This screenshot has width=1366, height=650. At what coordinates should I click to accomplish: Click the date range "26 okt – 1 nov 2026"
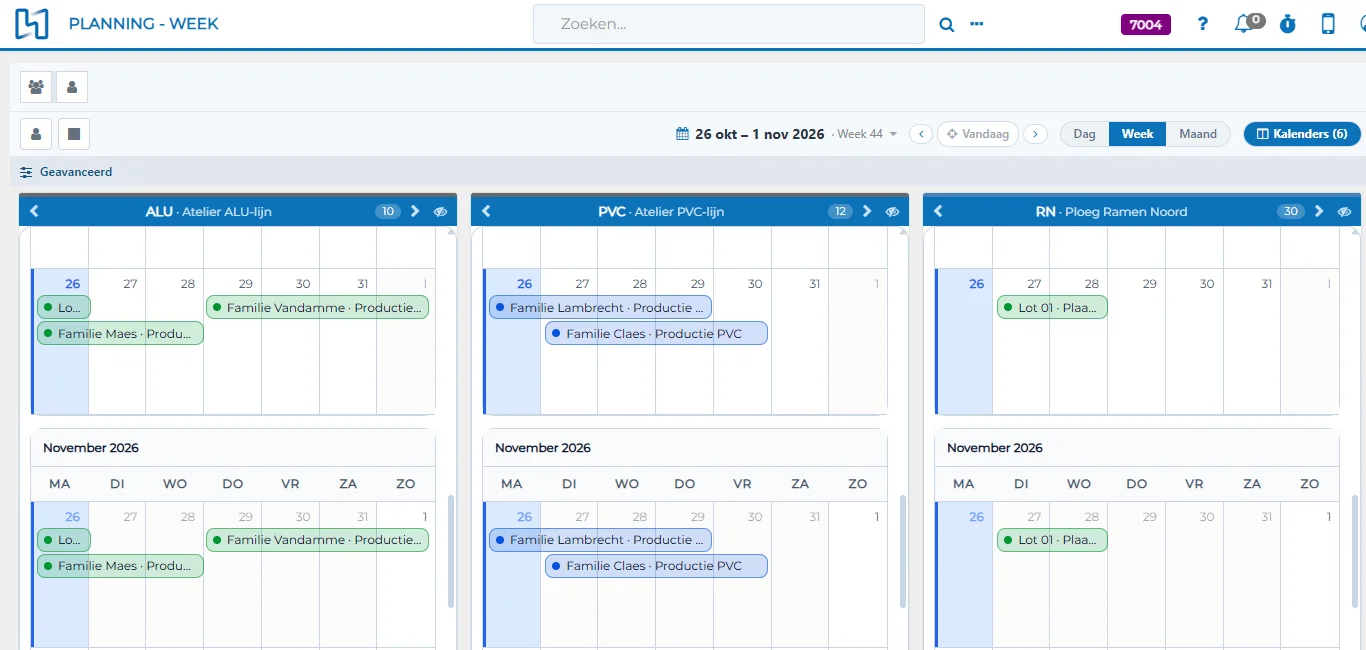point(760,134)
